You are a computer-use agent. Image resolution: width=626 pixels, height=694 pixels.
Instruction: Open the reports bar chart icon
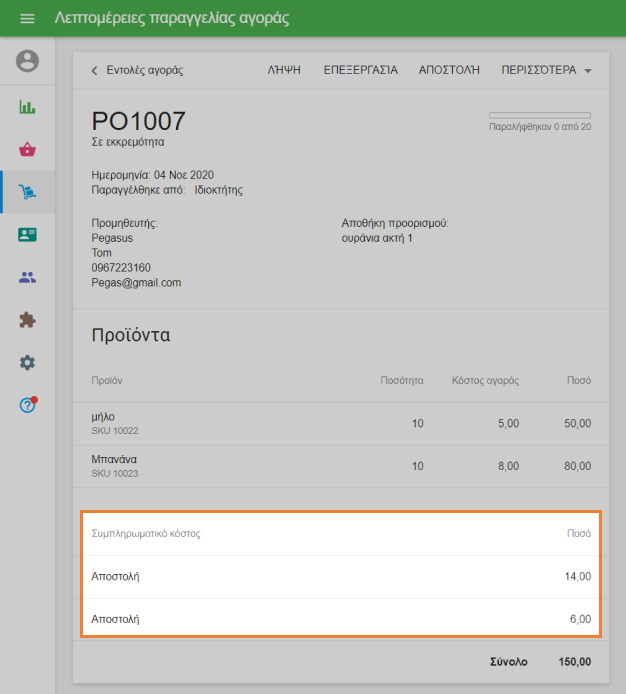pyautogui.click(x=28, y=107)
